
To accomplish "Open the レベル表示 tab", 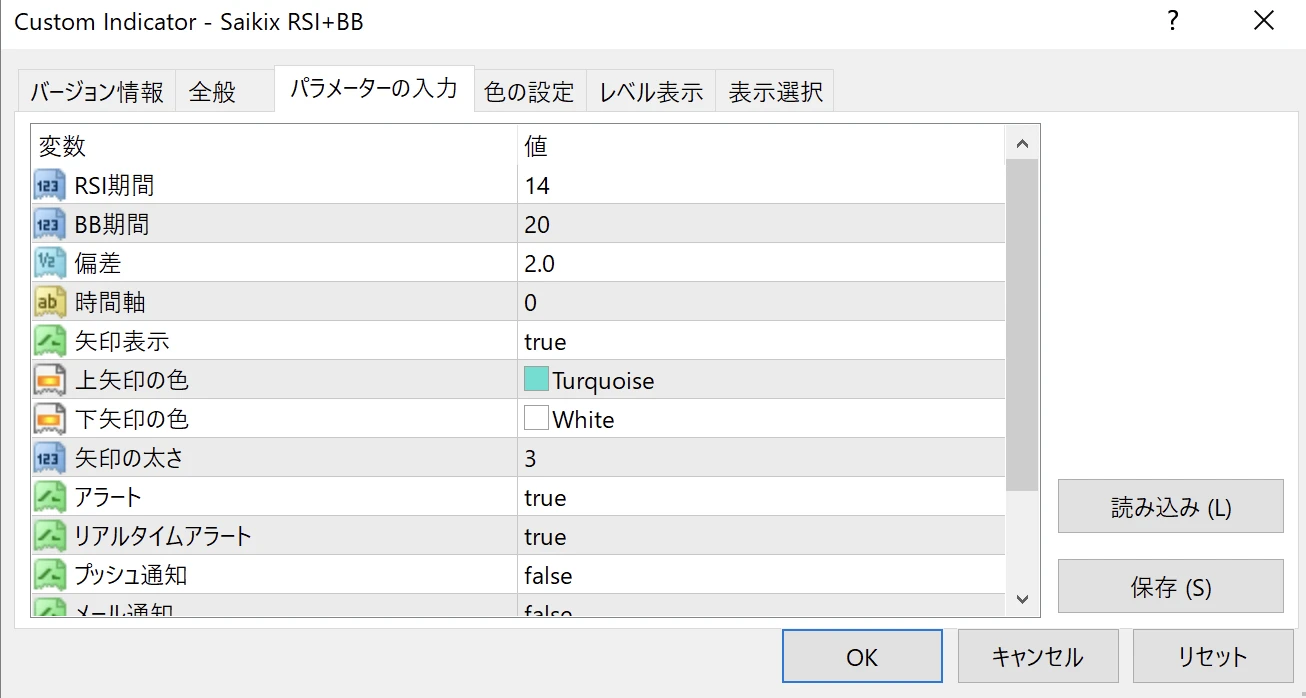I will 651,93.
